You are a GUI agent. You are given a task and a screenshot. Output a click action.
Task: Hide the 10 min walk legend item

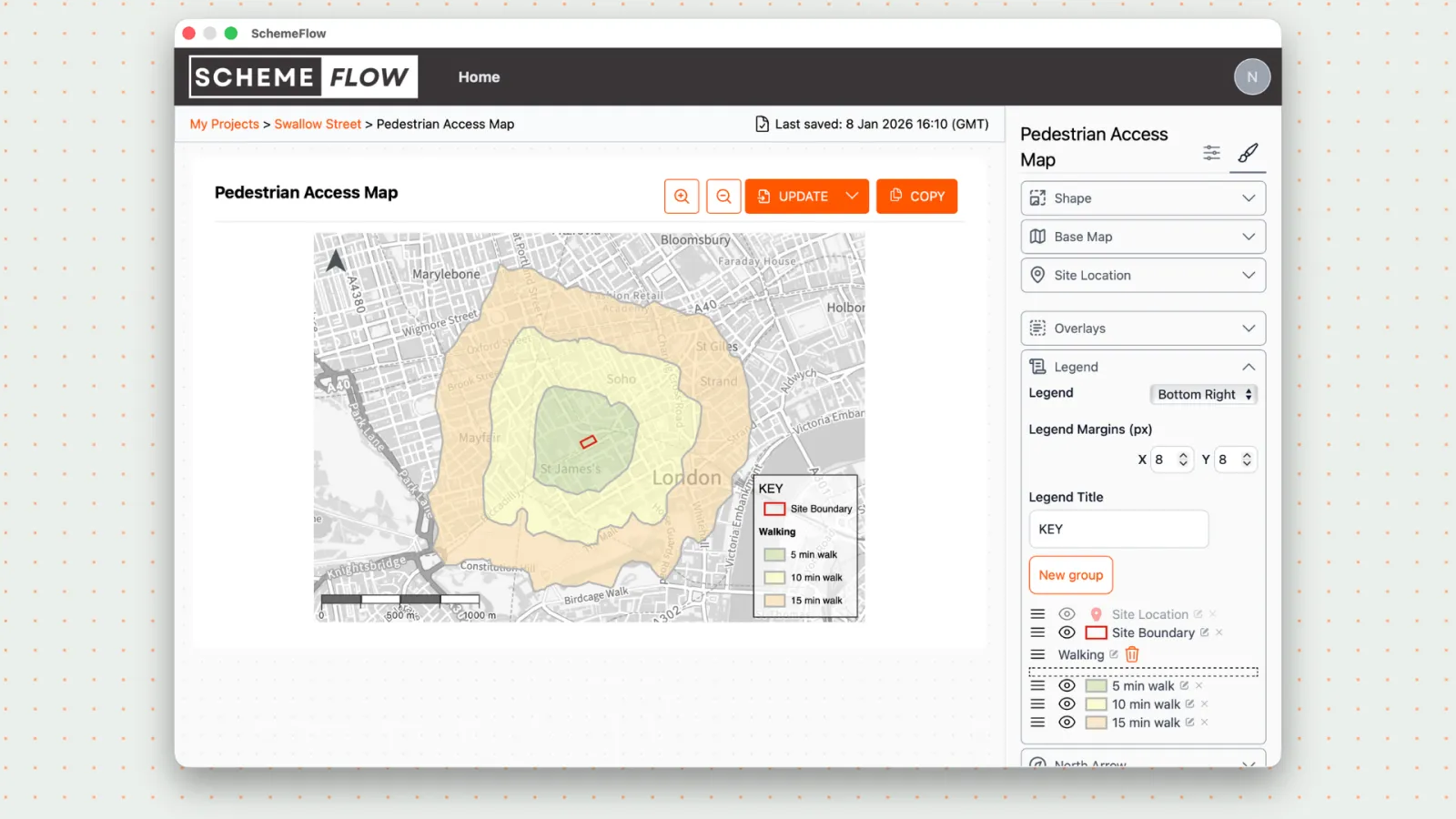tap(1067, 703)
